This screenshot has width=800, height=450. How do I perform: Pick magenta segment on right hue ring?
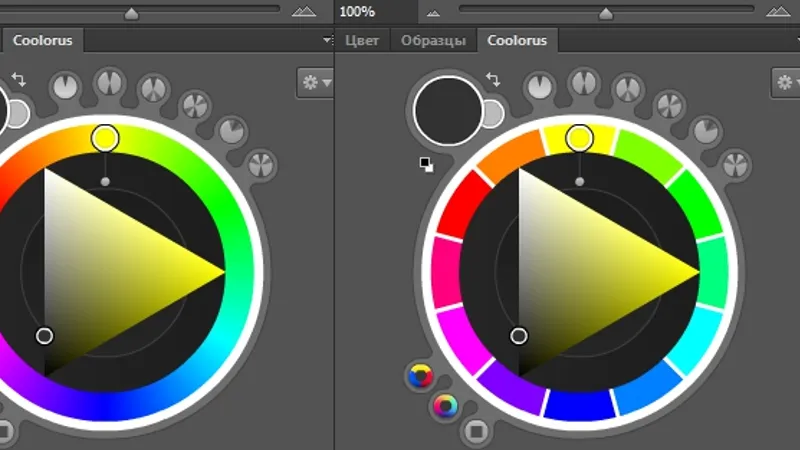[x=465, y=341]
